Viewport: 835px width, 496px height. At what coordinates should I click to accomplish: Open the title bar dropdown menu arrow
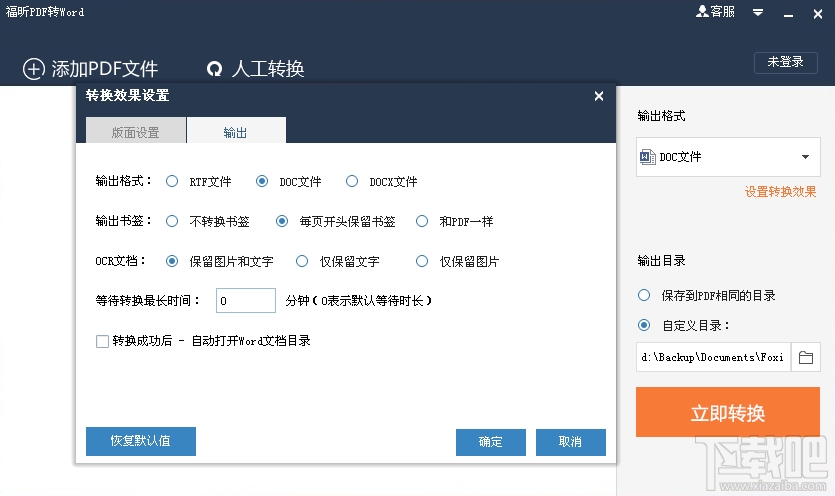tap(758, 12)
